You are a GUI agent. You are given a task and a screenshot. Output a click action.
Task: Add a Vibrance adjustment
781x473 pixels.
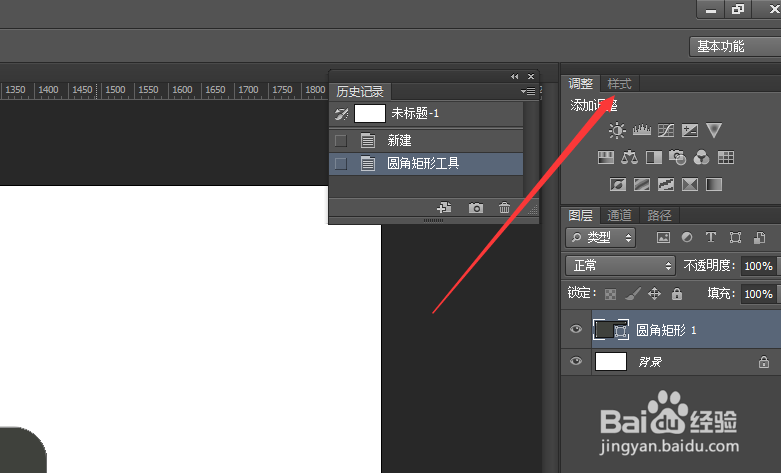click(714, 130)
